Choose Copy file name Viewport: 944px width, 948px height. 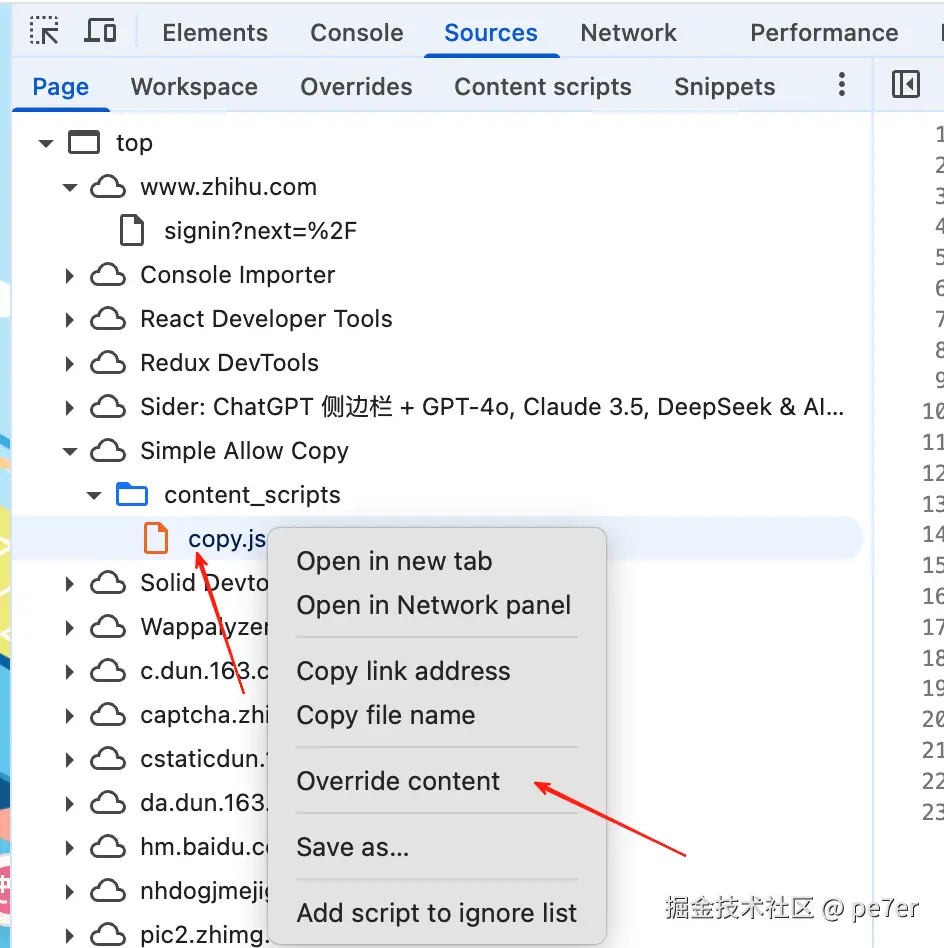tap(386, 715)
